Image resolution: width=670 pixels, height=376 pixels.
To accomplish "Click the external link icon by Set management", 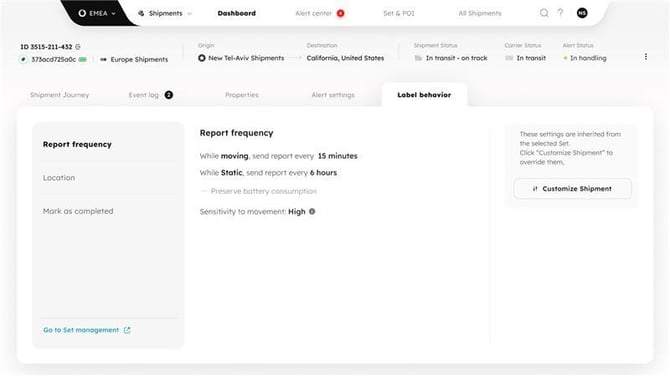I will click(127, 330).
